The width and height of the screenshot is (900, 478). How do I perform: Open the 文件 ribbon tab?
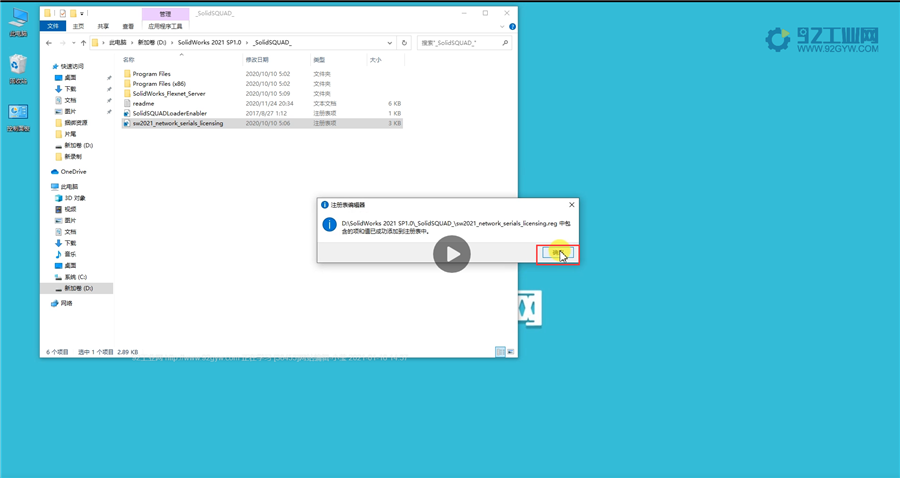pos(53,26)
